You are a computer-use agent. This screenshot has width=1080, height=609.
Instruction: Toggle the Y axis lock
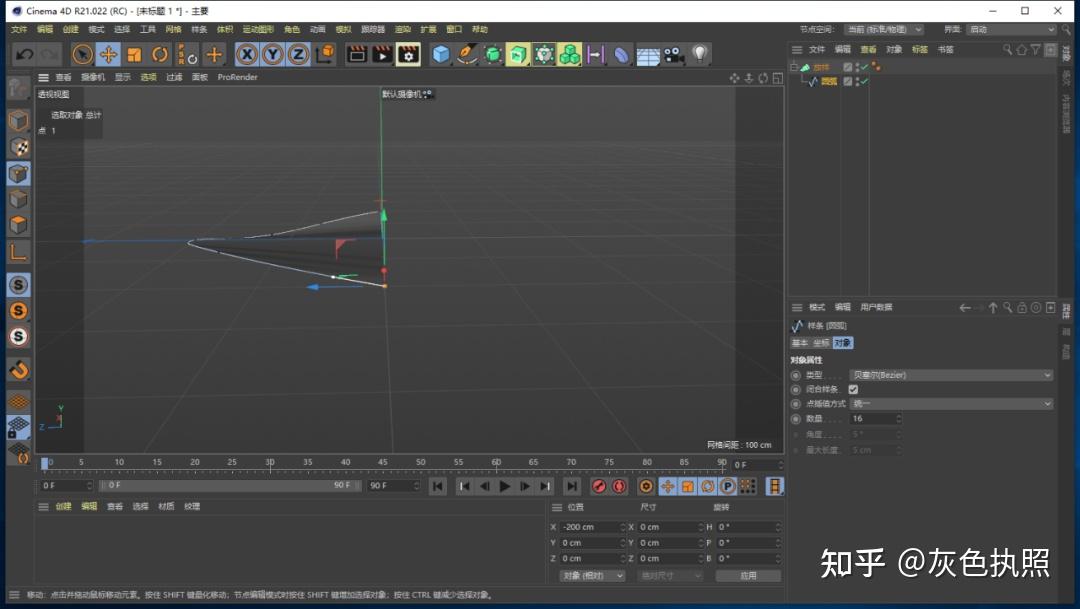[x=273, y=54]
